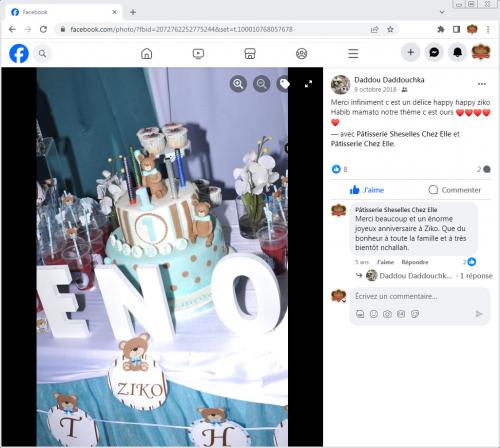The height and width of the screenshot is (448, 500).
Task: Click the J'aime like button
Action: click(x=367, y=190)
